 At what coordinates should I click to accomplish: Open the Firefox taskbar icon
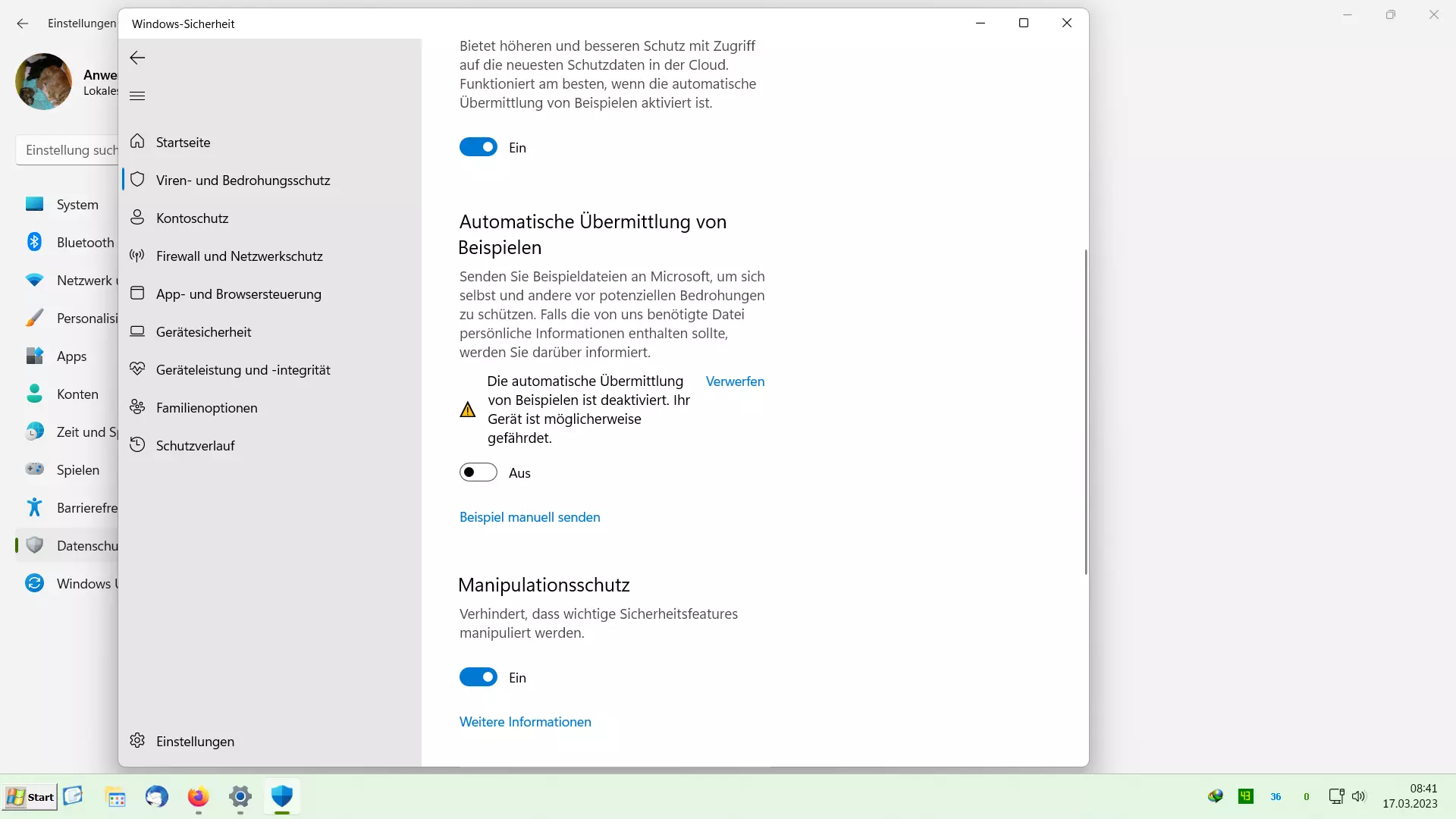[199, 797]
